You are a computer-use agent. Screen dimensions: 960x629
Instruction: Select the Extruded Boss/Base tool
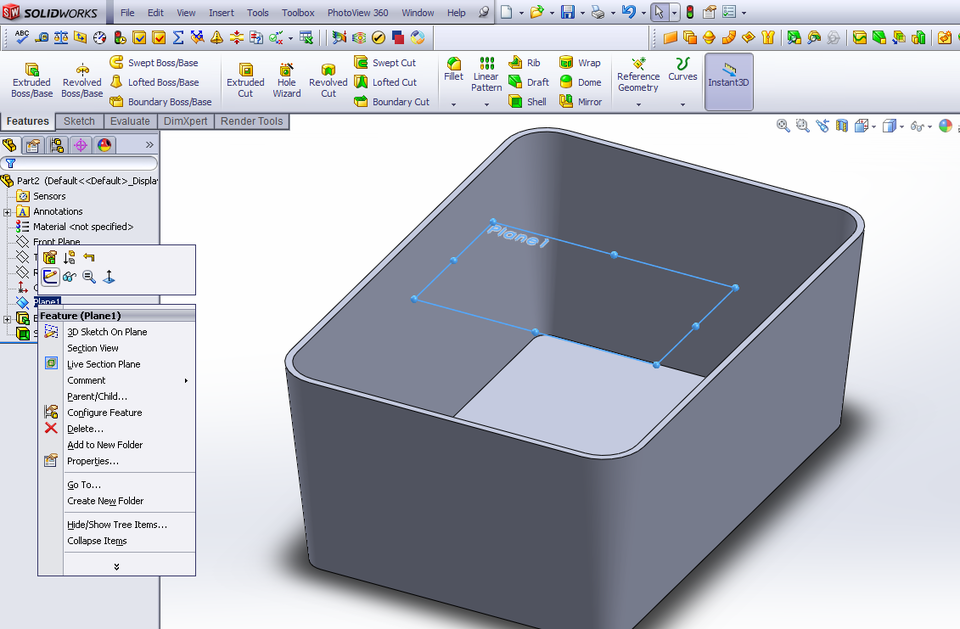point(31,80)
